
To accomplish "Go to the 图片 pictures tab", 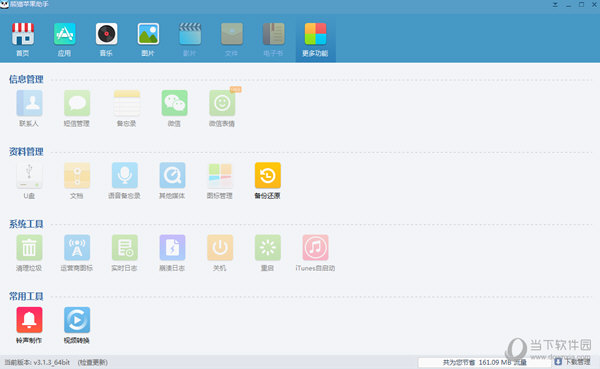I will (148, 39).
